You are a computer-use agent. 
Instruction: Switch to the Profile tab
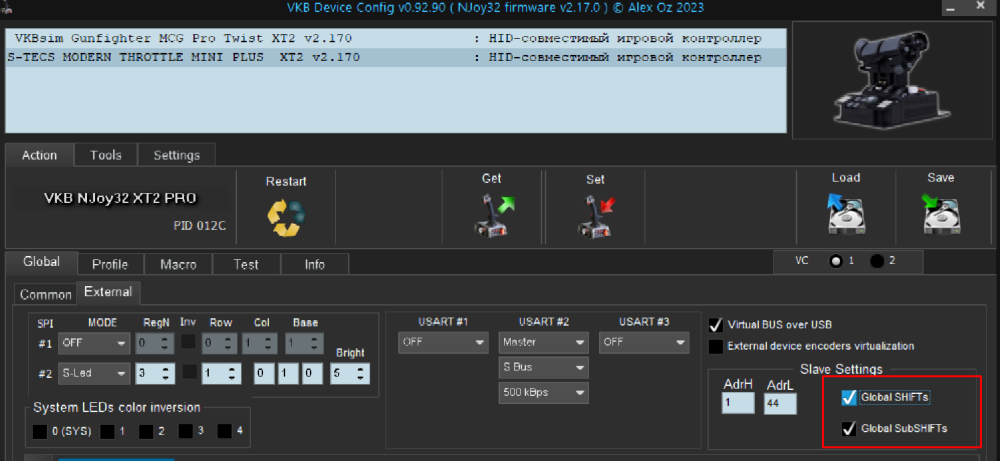pos(110,264)
